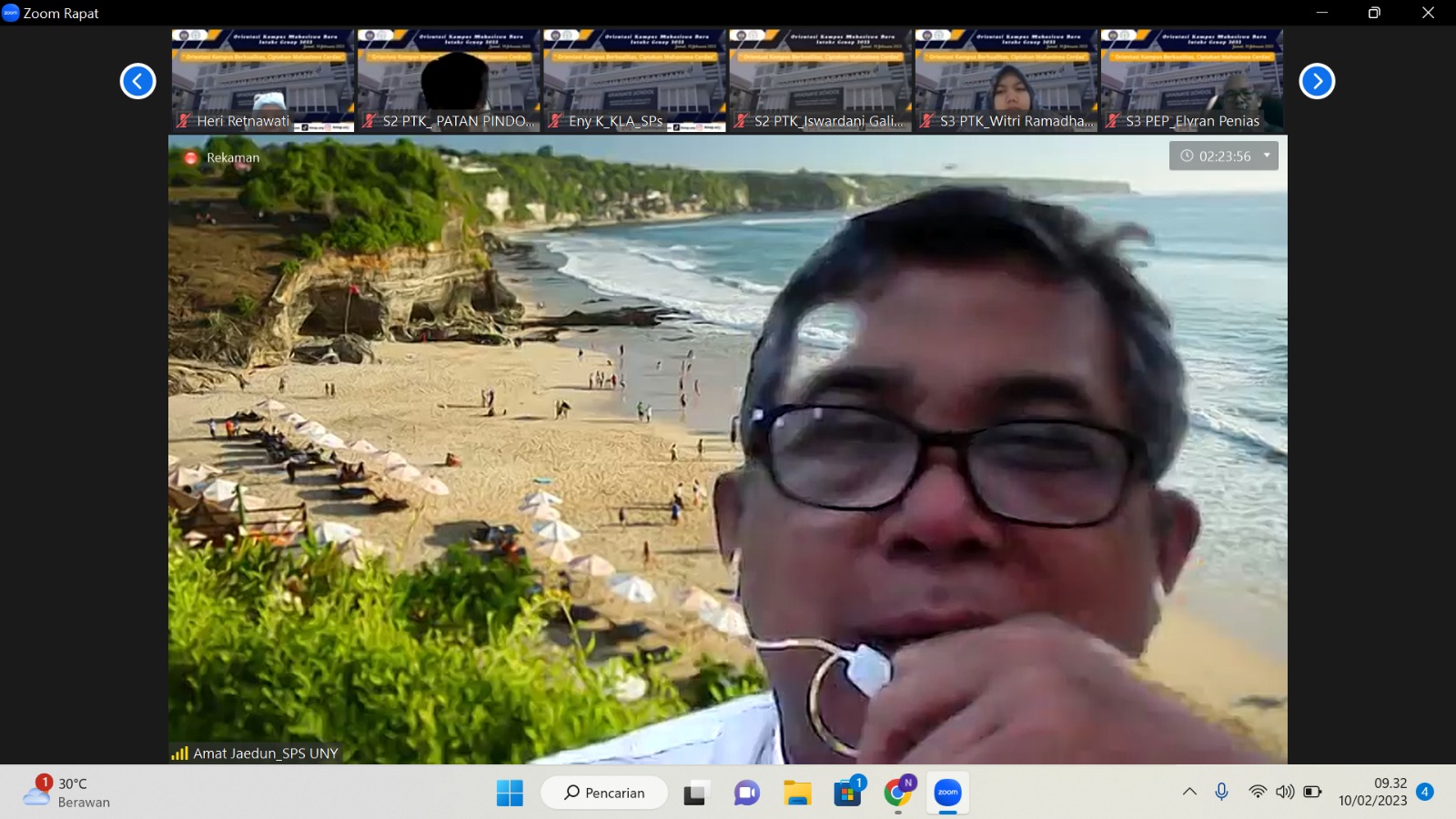Click muted mic icon of S3 PTK_Witri Ramadha
The image size is (1456, 819).
coord(927,121)
